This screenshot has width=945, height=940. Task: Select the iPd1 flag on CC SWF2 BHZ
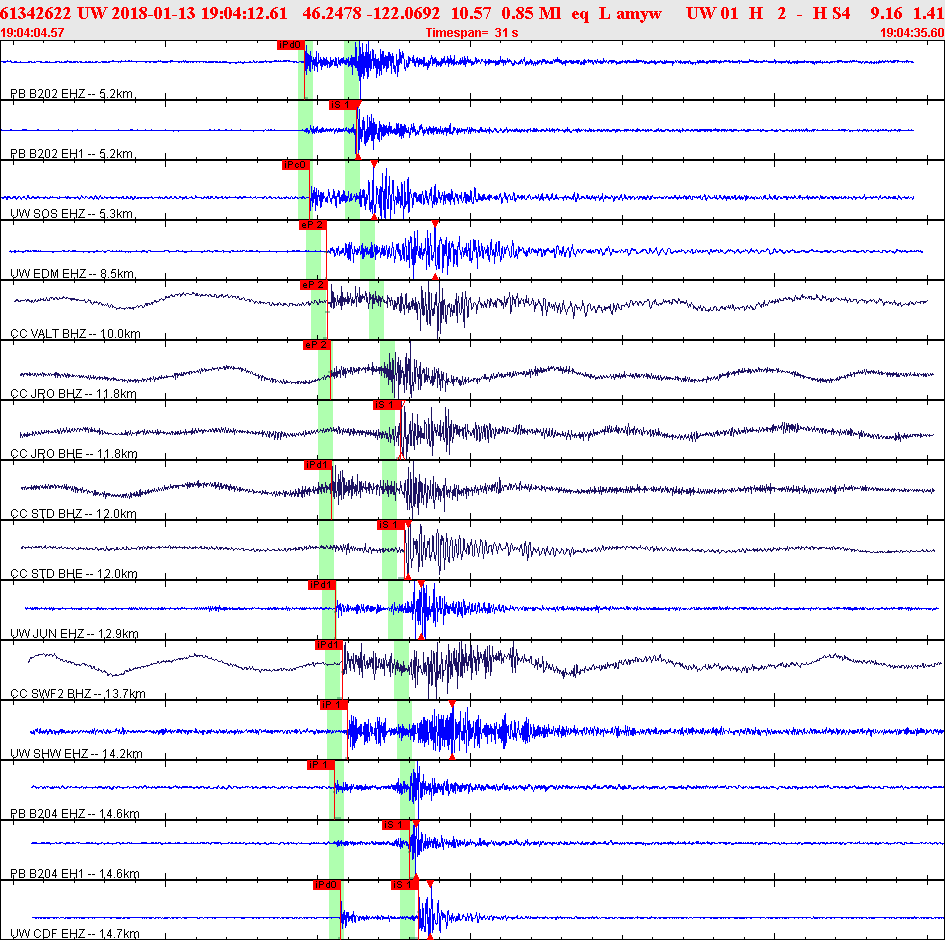pyautogui.click(x=328, y=645)
